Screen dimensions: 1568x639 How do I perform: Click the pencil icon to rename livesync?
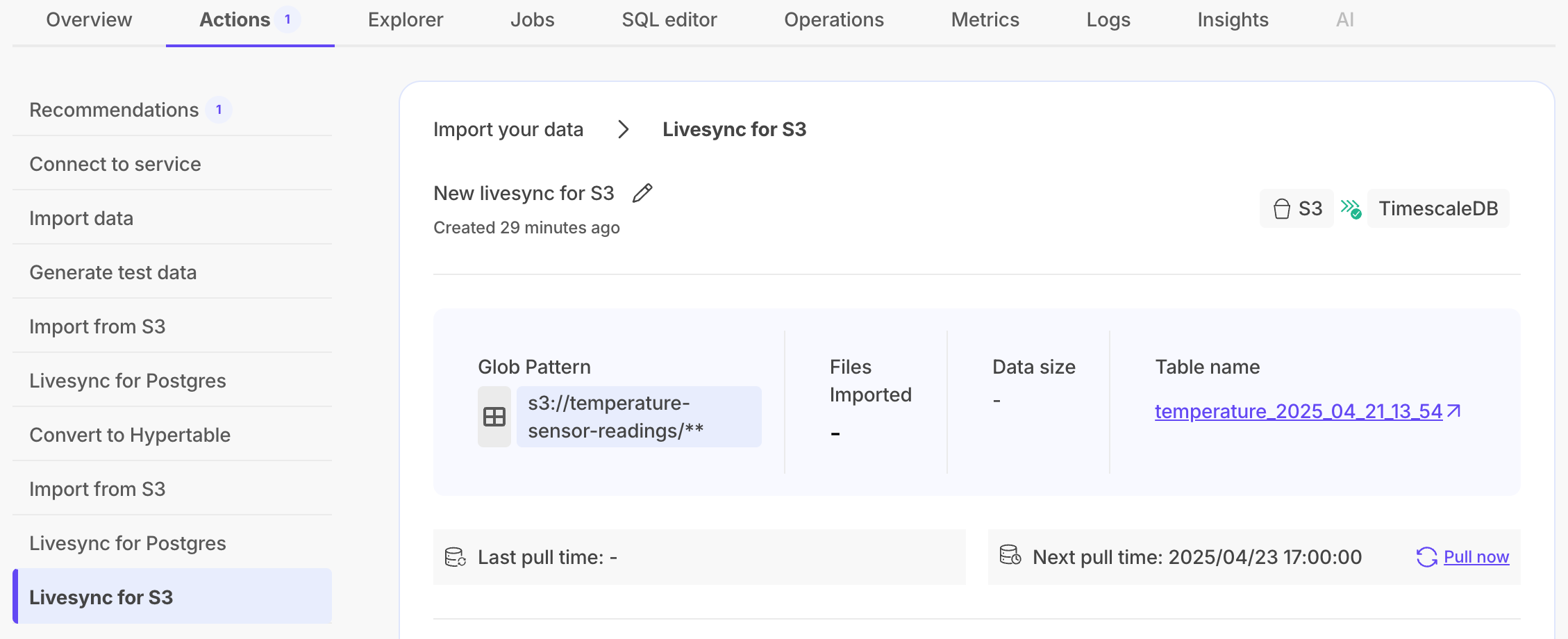(x=642, y=193)
